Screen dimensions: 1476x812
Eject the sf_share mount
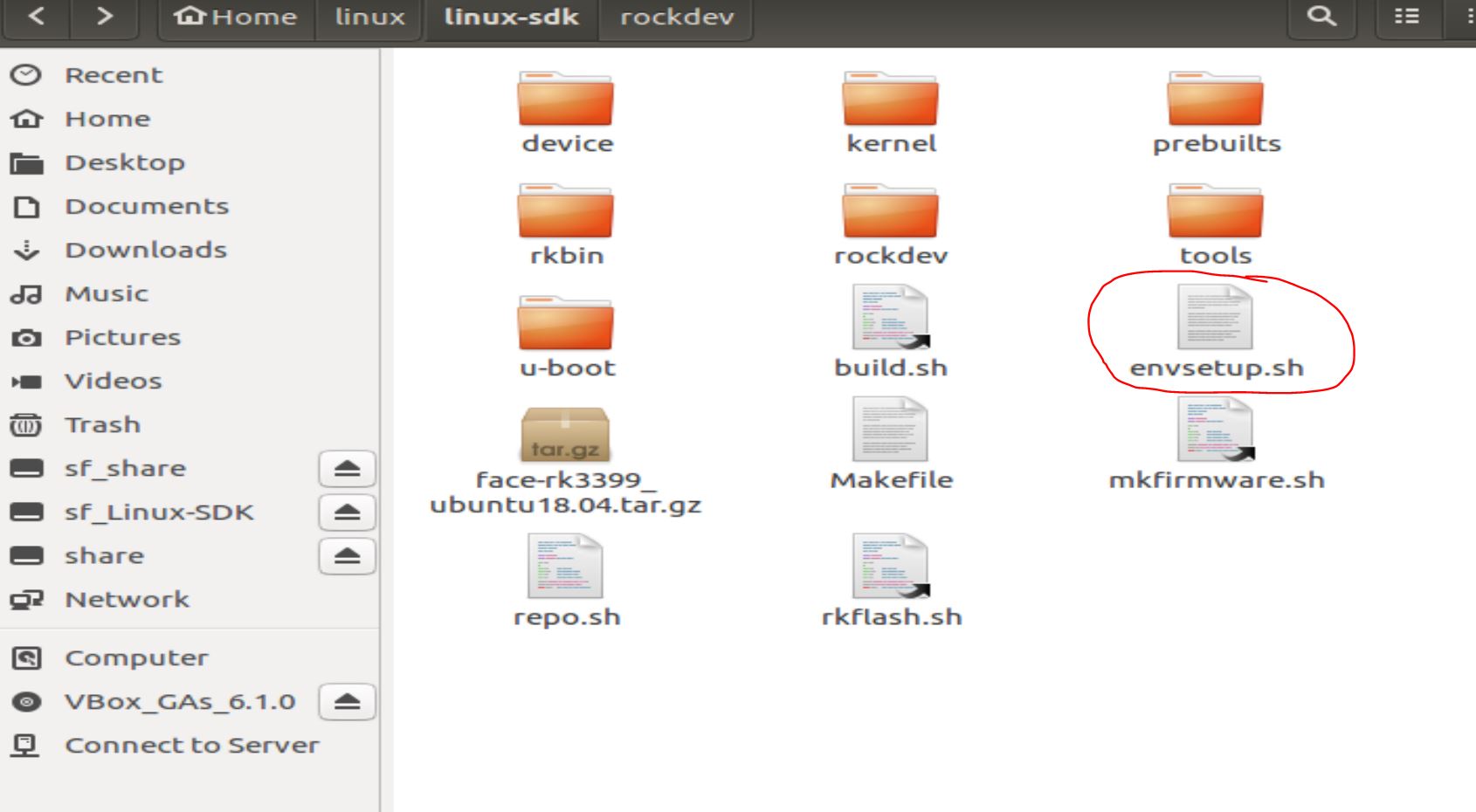click(x=348, y=469)
